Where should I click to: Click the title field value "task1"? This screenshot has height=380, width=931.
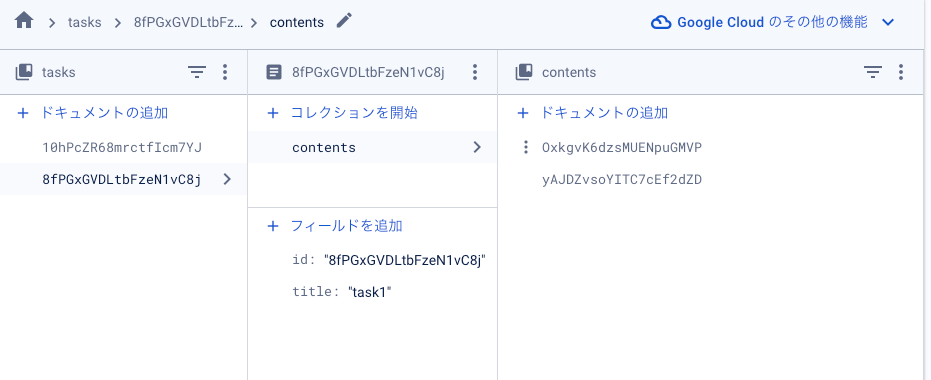point(370,292)
